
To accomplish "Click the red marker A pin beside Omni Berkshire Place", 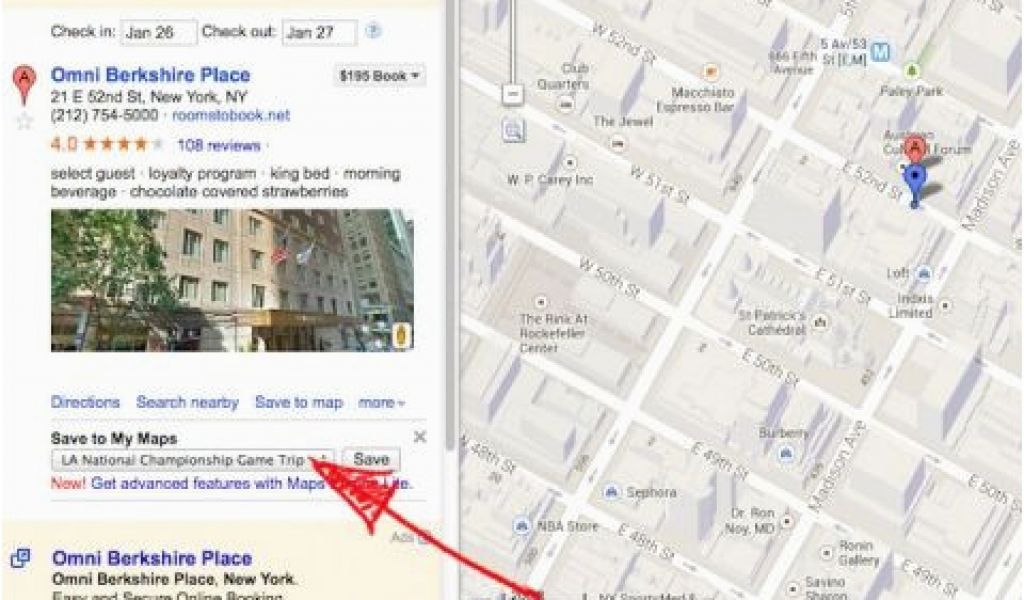I will click(24, 84).
